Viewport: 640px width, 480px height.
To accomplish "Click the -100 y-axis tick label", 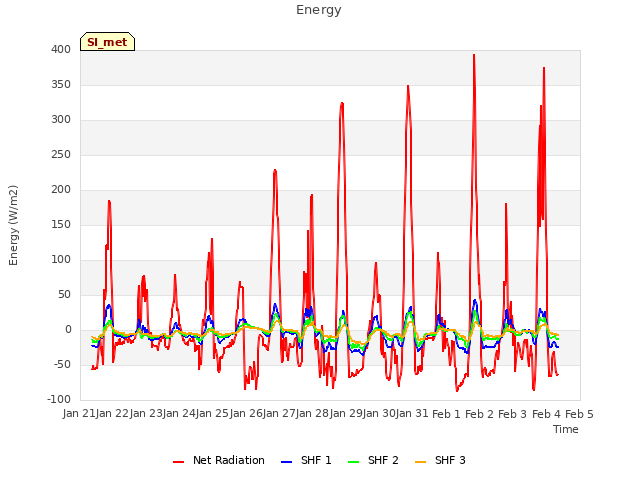I will click(59, 400).
